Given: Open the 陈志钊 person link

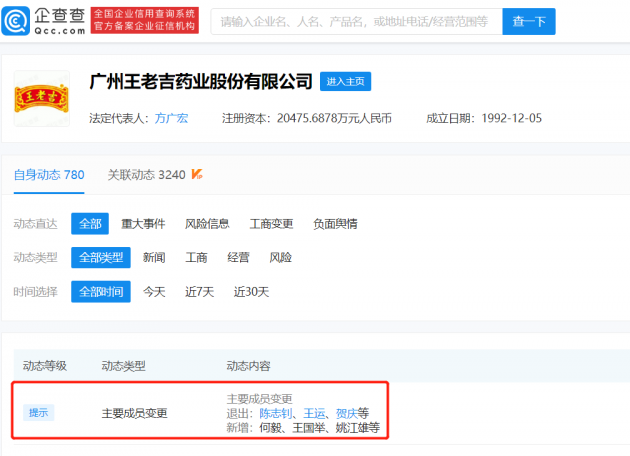Looking at the screenshot, I should [276, 412].
